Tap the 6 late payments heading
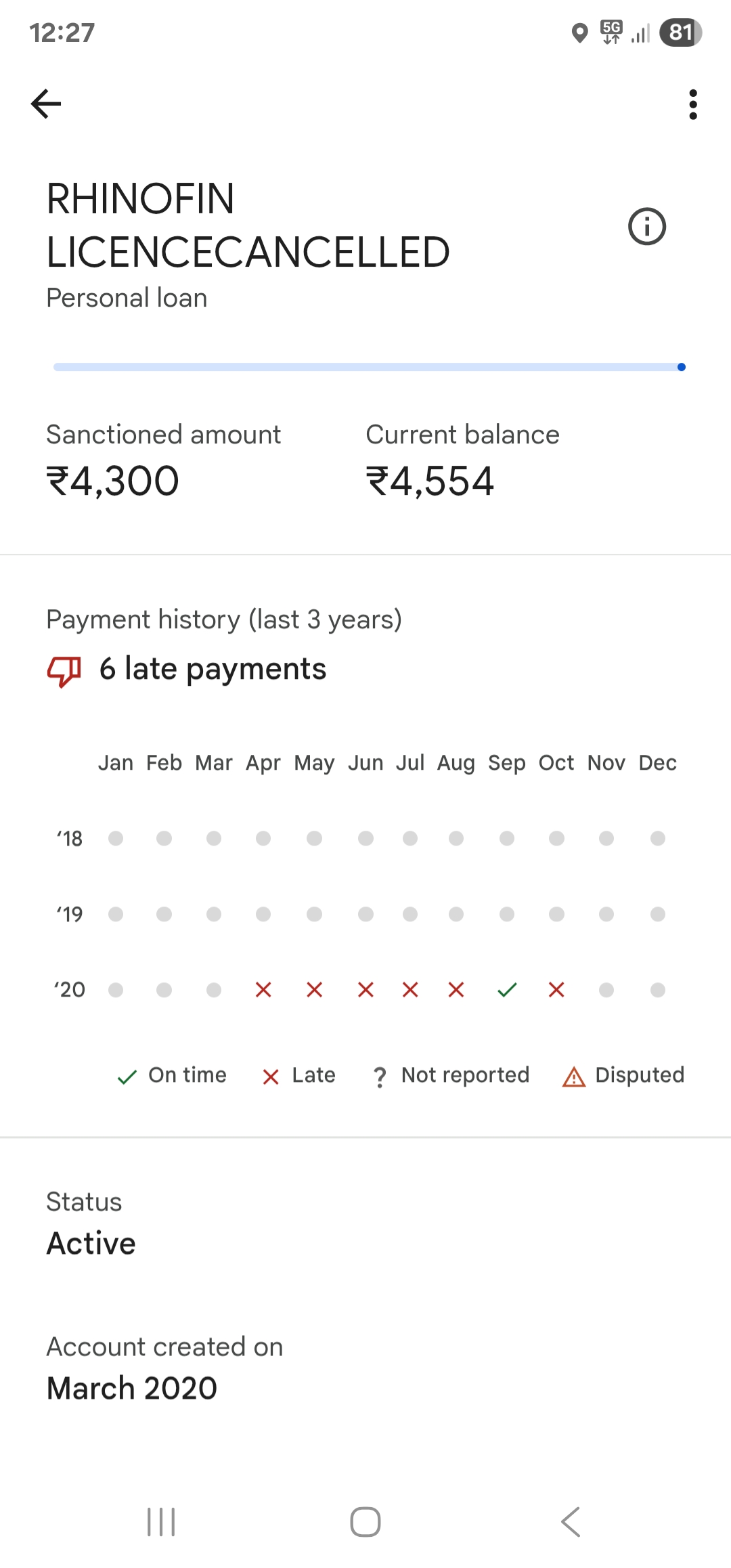Viewport: 731px width, 1568px height. tap(213, 669)
